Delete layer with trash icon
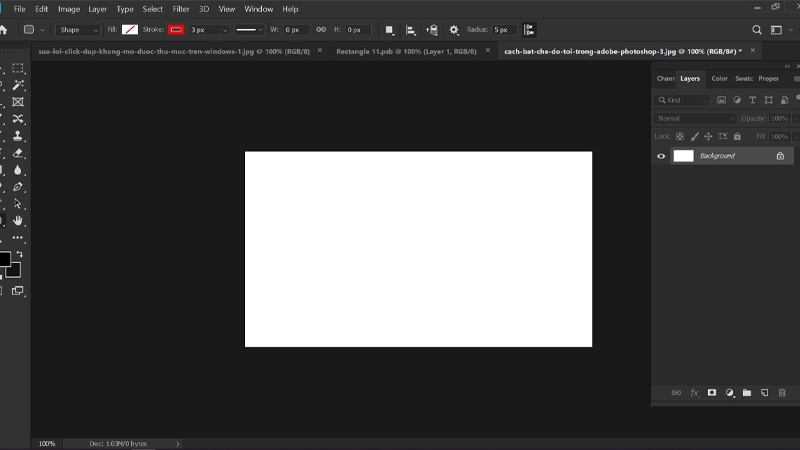This screenshot has width=800, height=450. coord(782,392)
